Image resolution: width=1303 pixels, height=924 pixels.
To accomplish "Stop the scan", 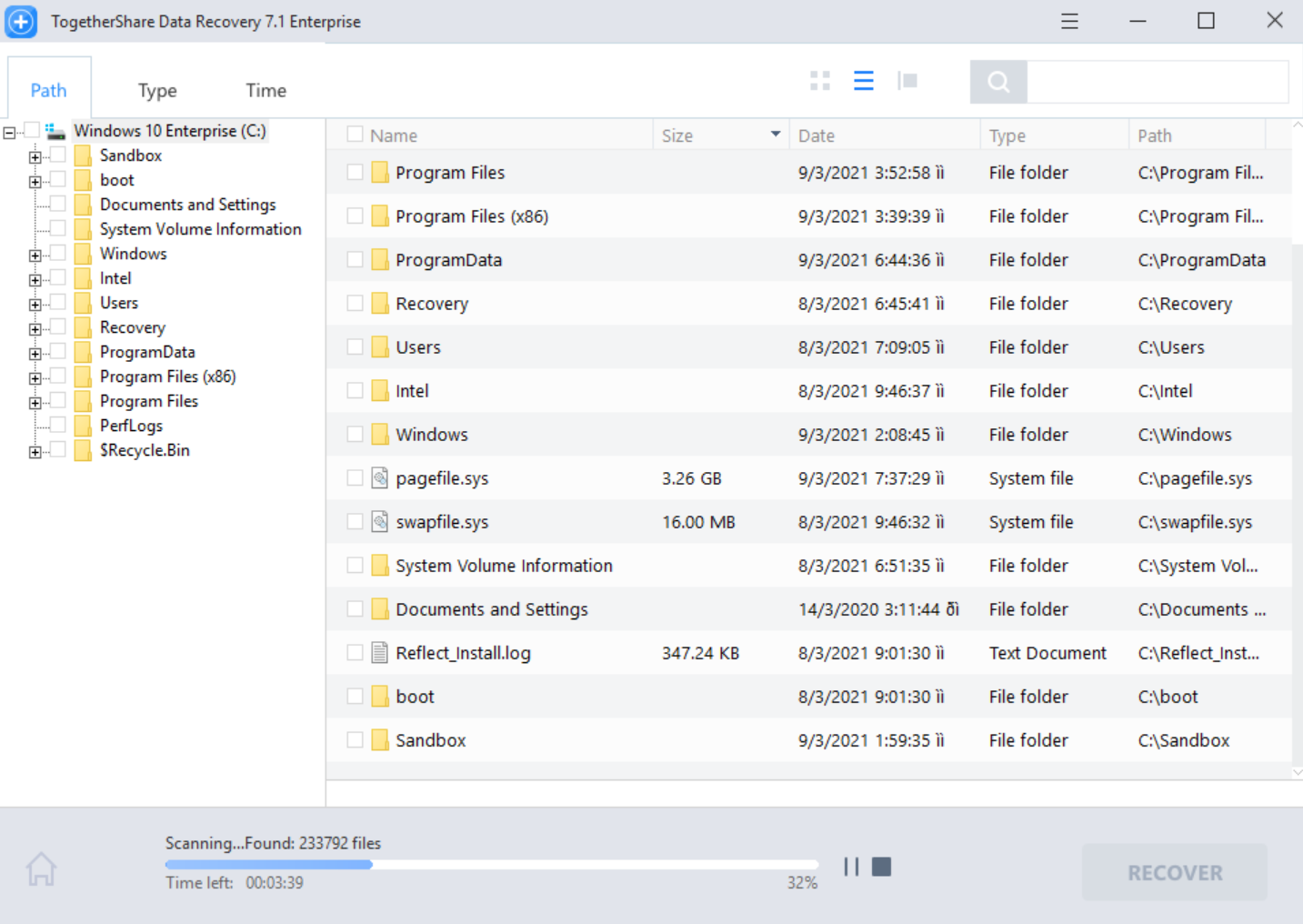I will coord(881,867).
